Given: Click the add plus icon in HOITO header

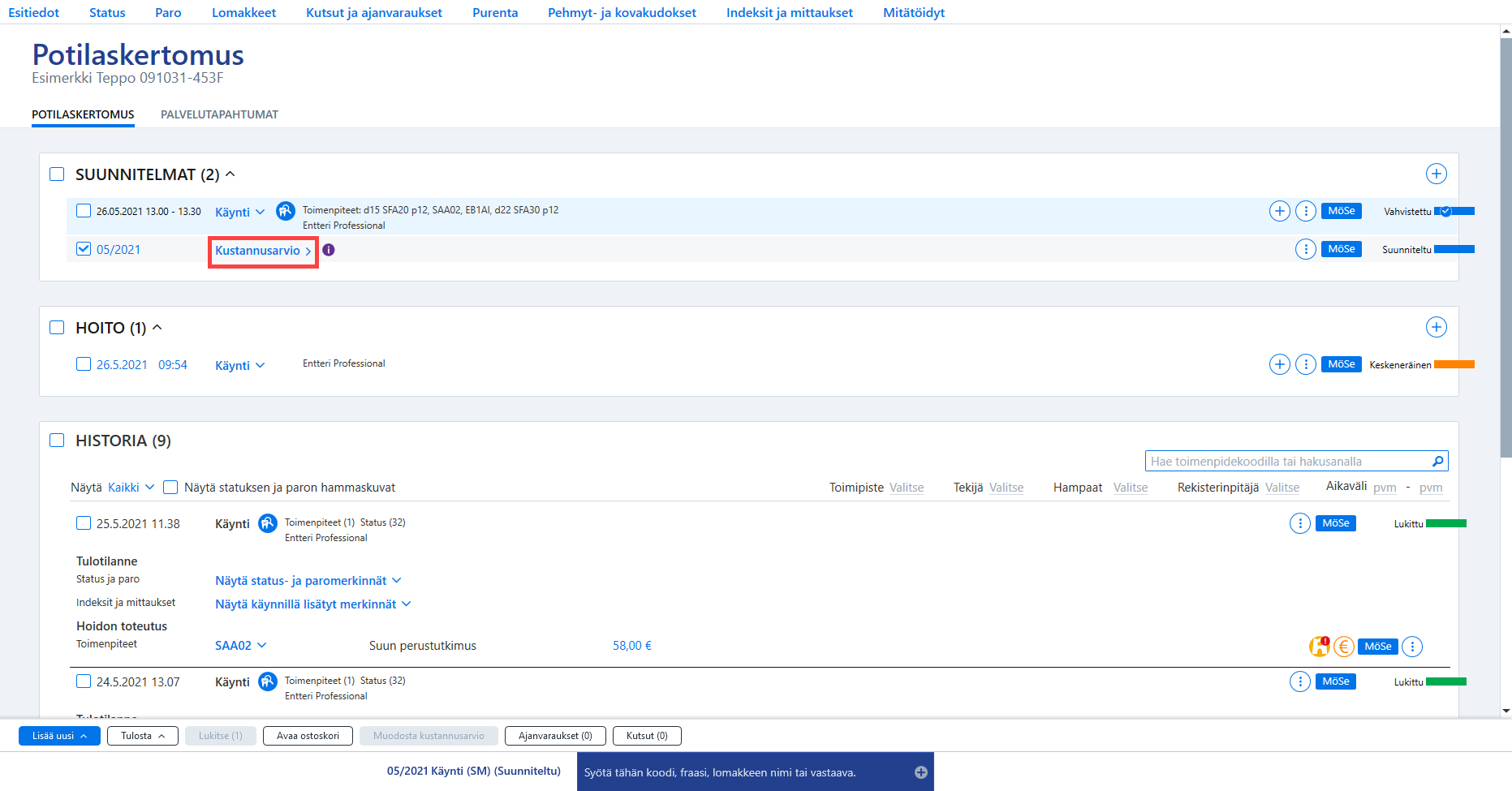Looking at the screenshot, I should (x=1436, y=327).
